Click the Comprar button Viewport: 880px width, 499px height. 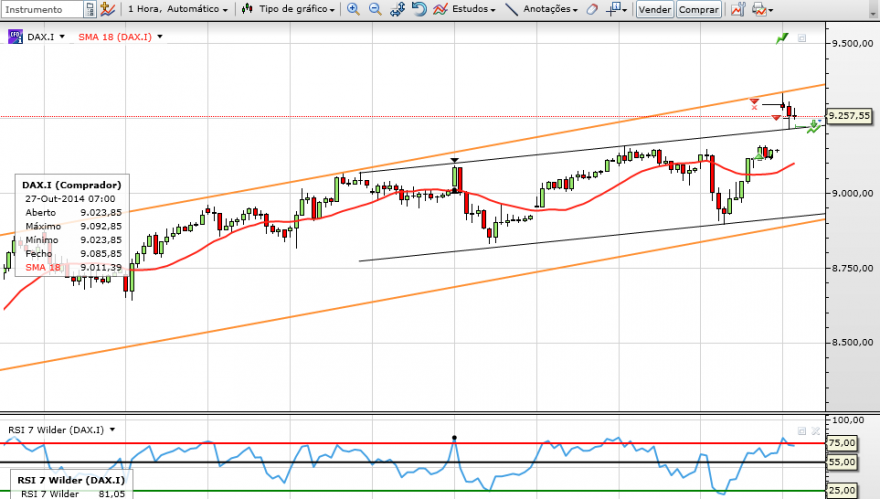coord(699,10)
